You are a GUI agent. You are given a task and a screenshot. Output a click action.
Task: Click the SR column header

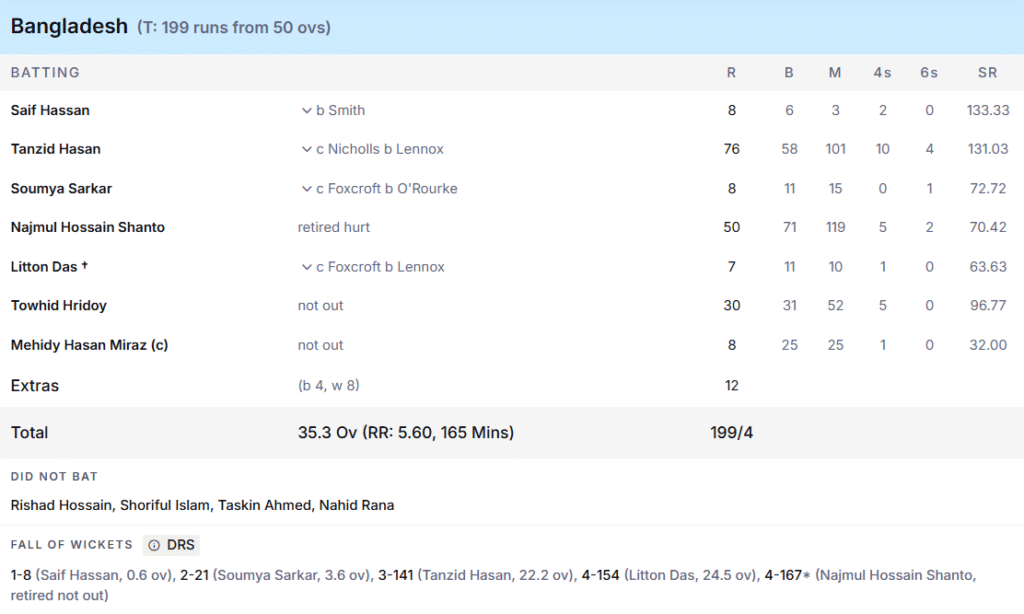pyautogui.click(x=988, y=72)
